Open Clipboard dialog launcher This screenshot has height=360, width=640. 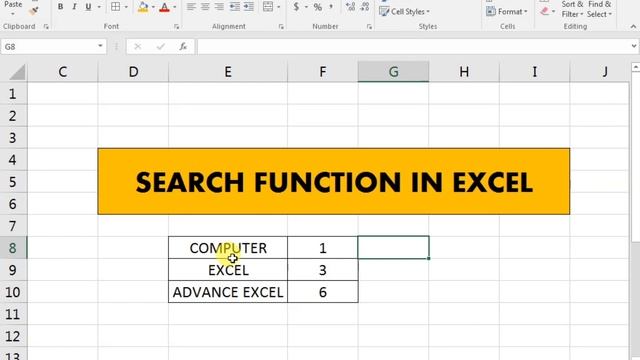coord(46,27)
